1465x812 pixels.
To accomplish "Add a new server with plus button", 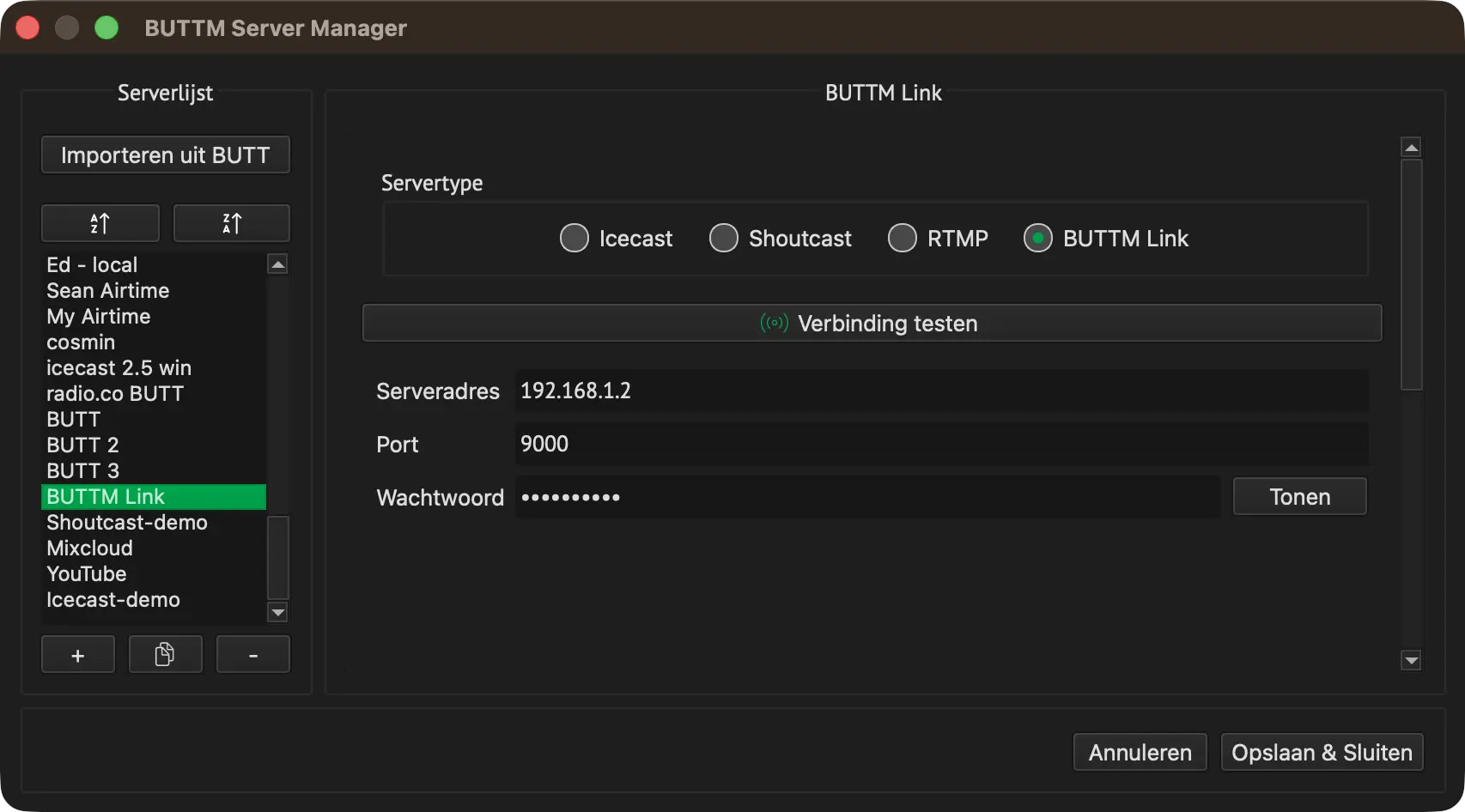I will click(x=78, y=655).
